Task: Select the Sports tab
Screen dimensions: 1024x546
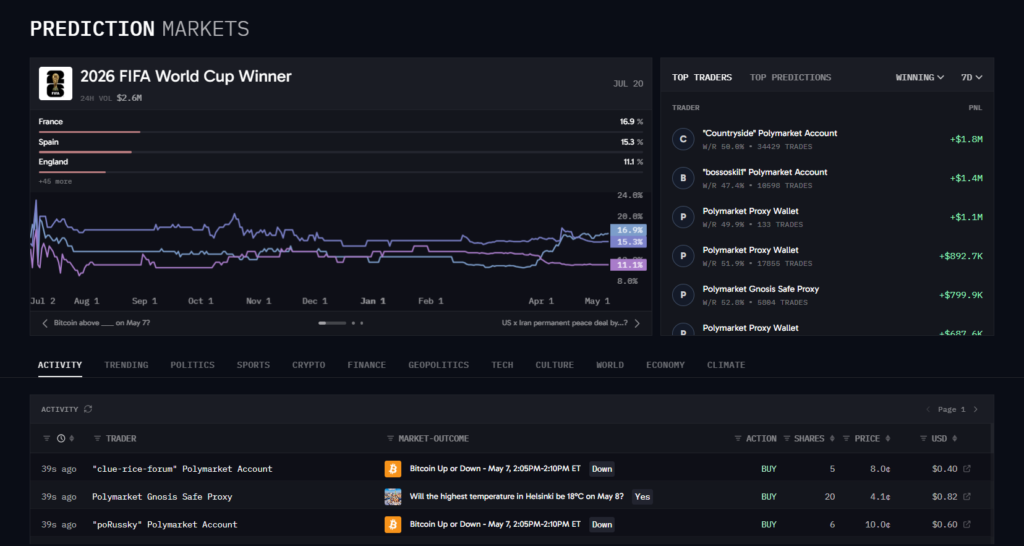Action: coord(253,365)
